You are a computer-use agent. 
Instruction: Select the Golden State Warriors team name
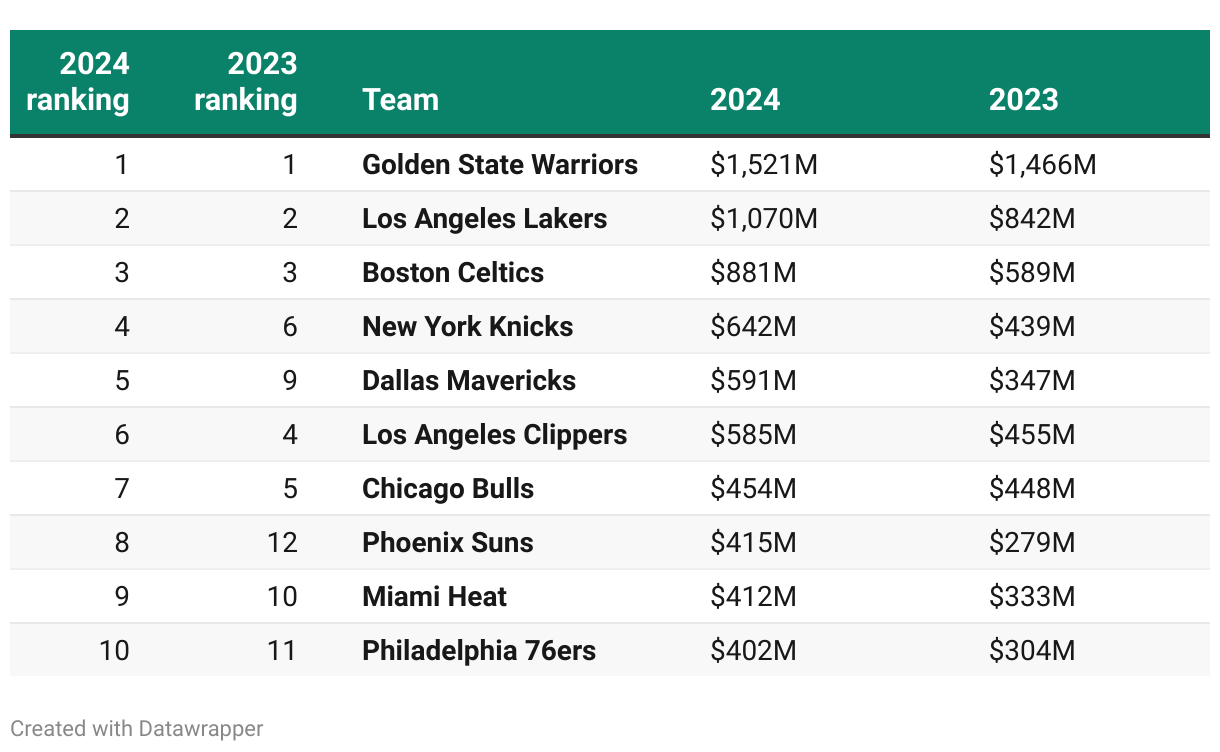[500, 164]
